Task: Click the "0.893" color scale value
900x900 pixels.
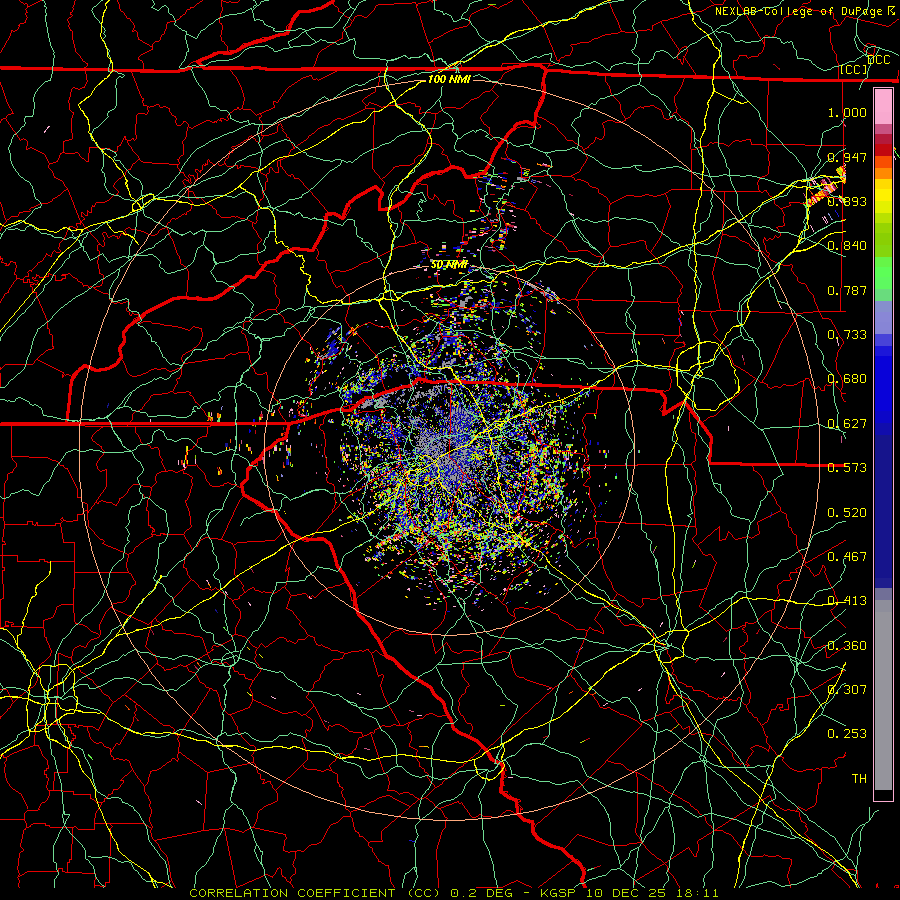Action: (x=847, y=201)
